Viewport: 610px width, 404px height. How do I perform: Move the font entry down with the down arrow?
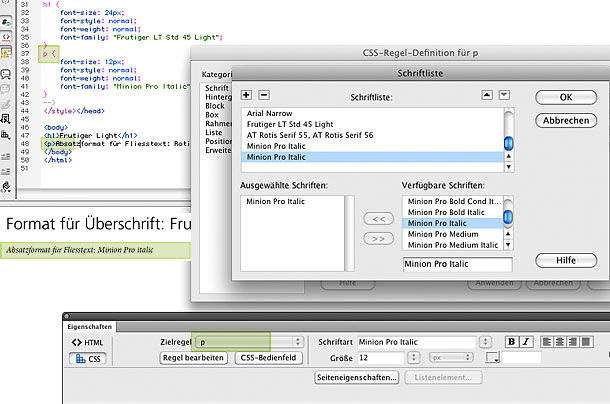(x=505, y=95)
